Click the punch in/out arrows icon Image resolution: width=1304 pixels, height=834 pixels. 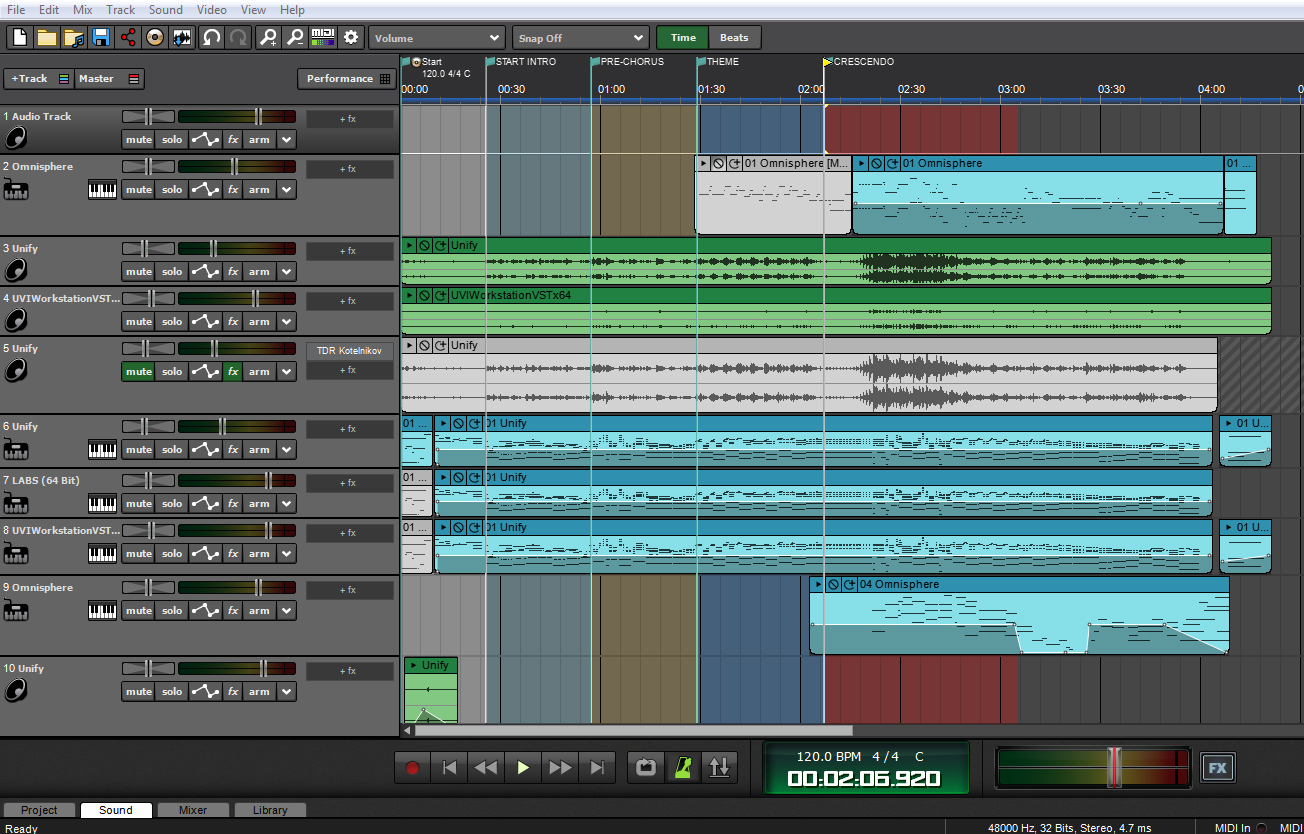(719, 768)
